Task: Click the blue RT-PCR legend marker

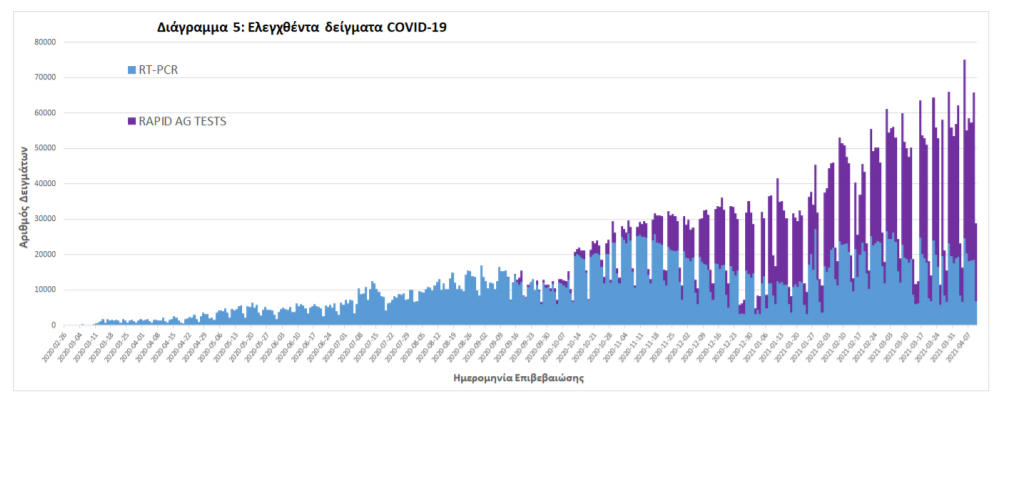Action: 132,70
